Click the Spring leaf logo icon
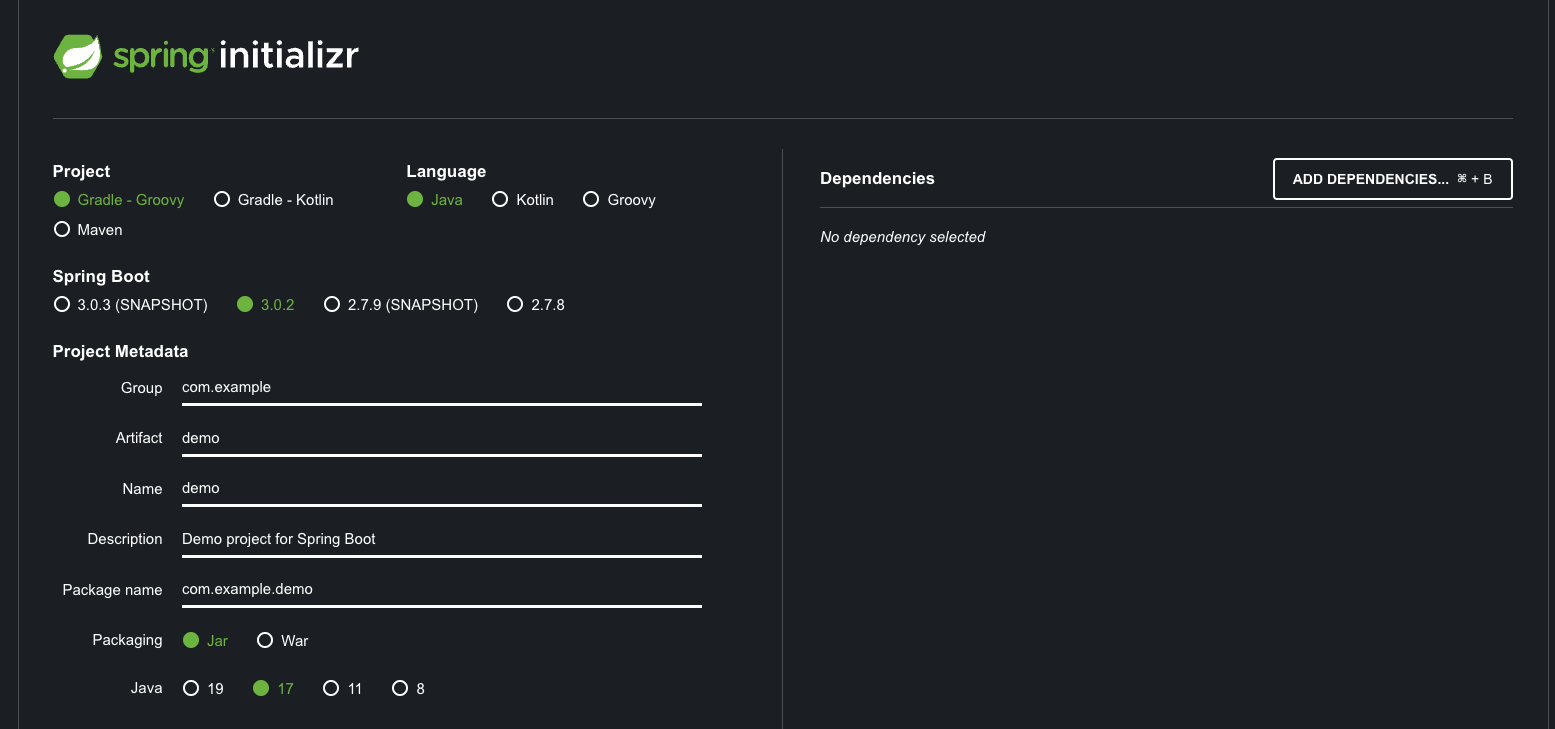 pos(79,56)
